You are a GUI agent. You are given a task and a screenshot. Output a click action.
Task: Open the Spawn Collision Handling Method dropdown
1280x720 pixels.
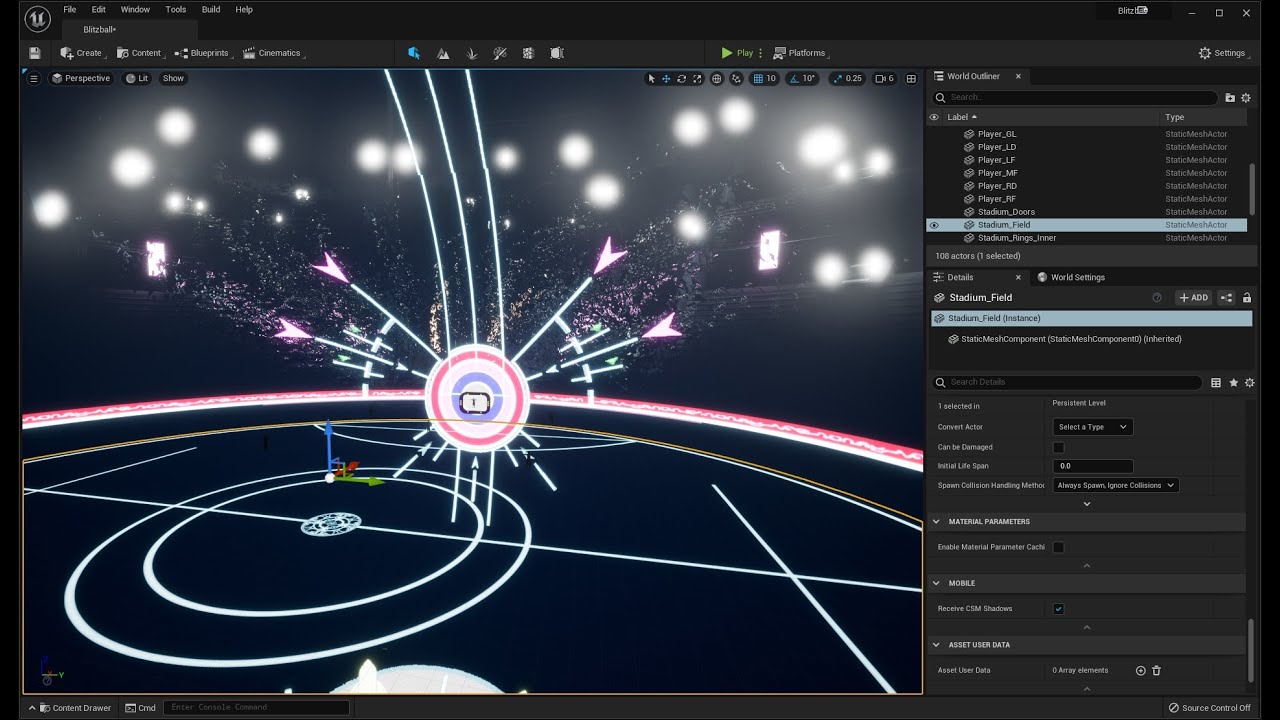(1116, 485)
